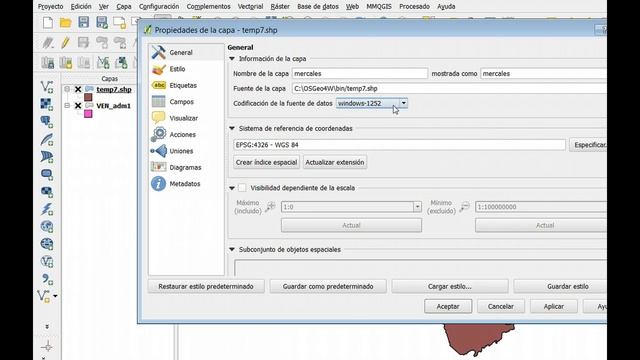Image resolution: width=640 pixels, height=360 pixels.
Task: Click Cargar estilo... button
Action: [450, 287]
